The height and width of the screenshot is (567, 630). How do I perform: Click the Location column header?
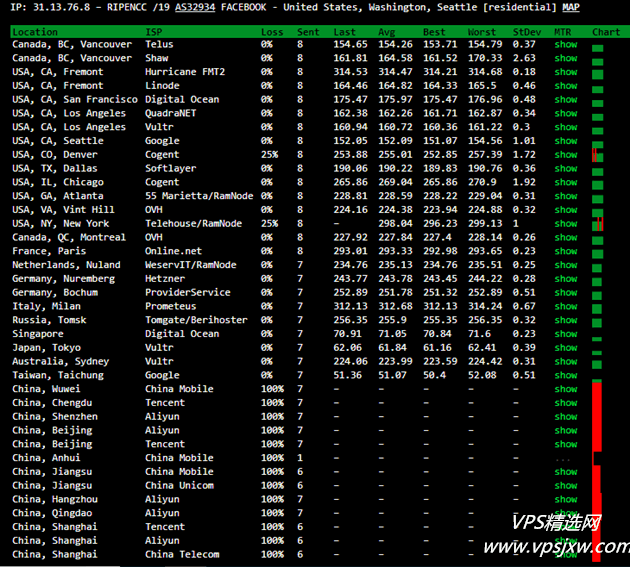[x=35, y=32]
